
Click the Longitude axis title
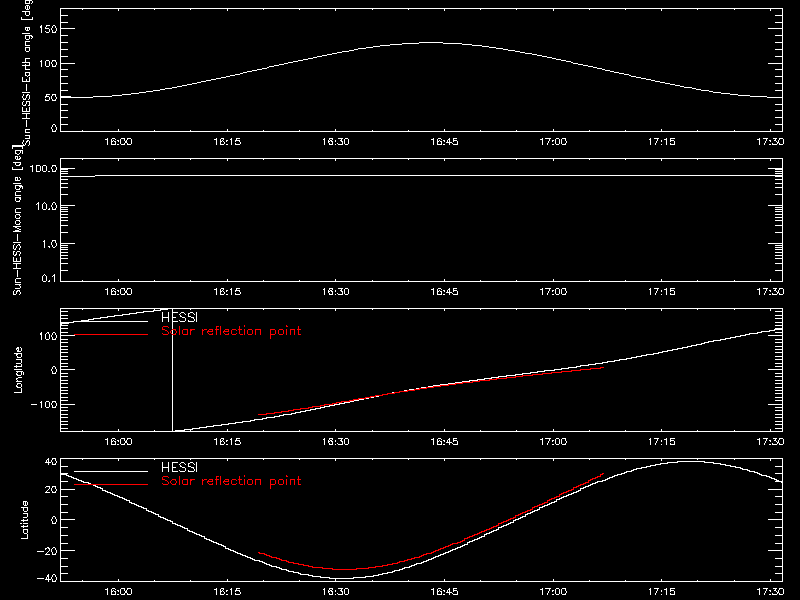18,370
